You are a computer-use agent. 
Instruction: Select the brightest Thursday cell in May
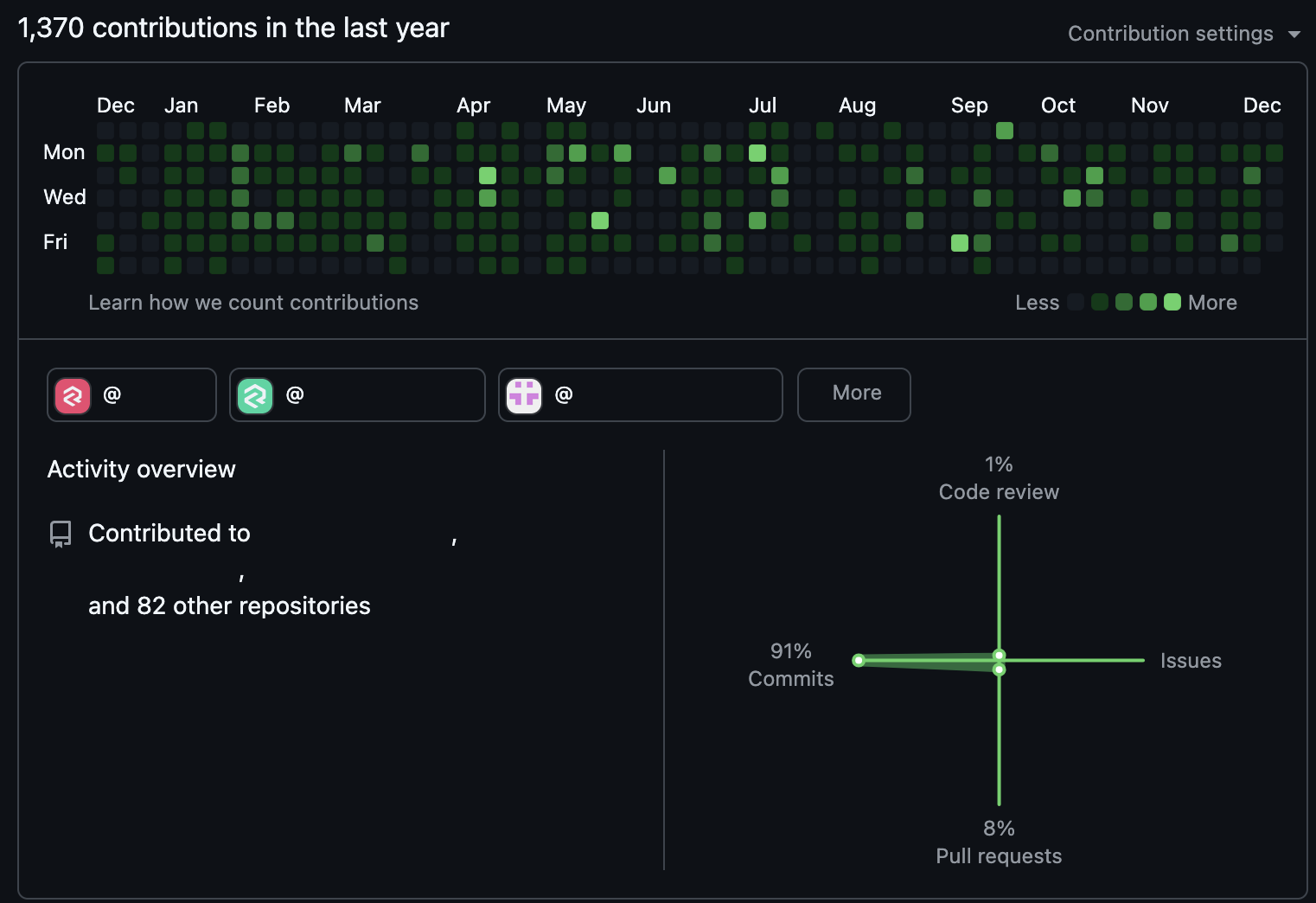tap(600, 221)
